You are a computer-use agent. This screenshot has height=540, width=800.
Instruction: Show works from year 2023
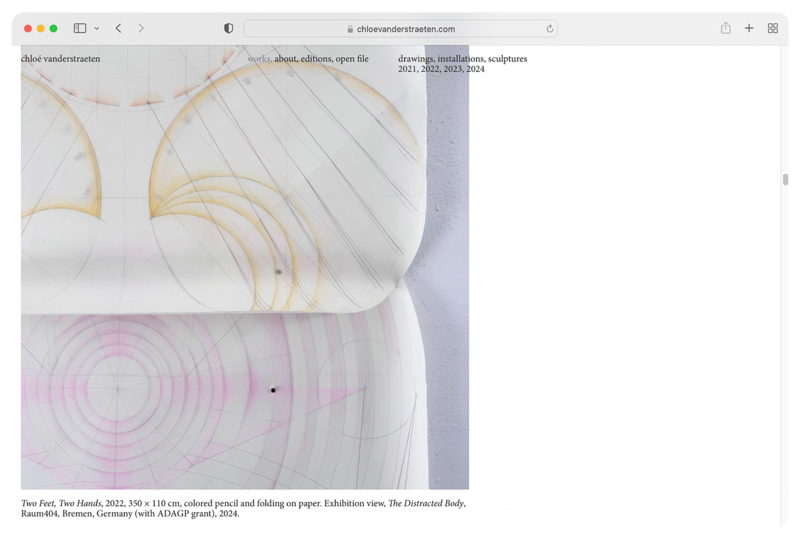(454, 69)
